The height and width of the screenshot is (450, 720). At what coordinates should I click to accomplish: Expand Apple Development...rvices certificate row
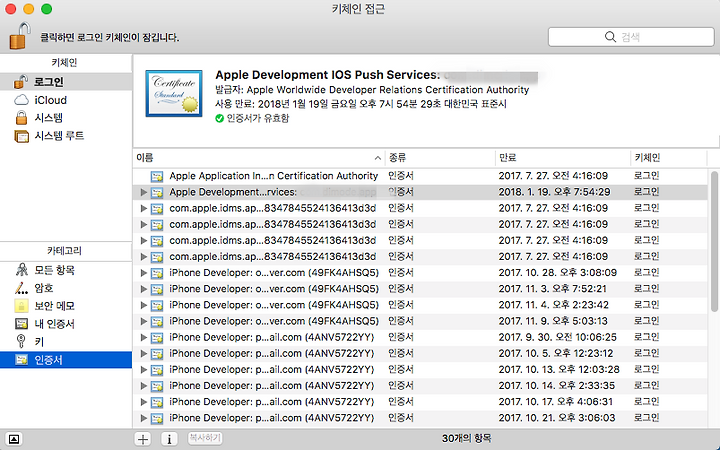144,192
